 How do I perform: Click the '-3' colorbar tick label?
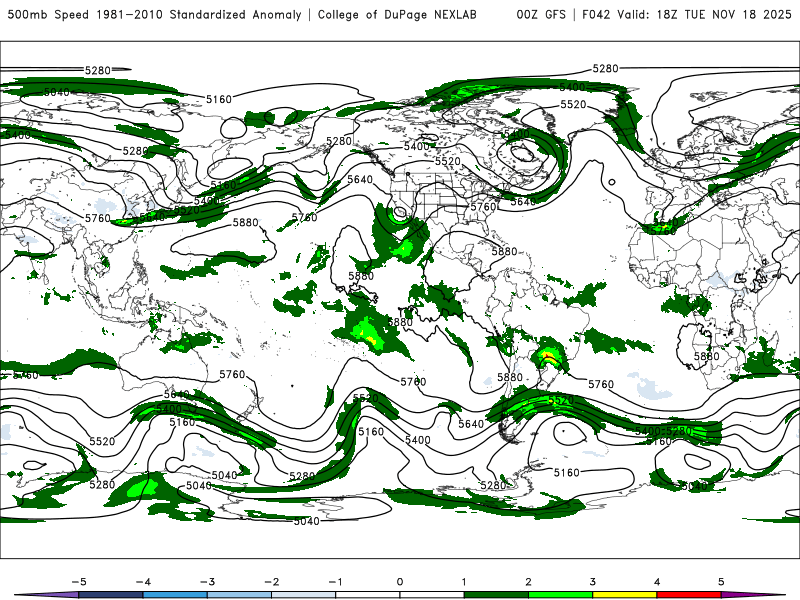(207, 582)
